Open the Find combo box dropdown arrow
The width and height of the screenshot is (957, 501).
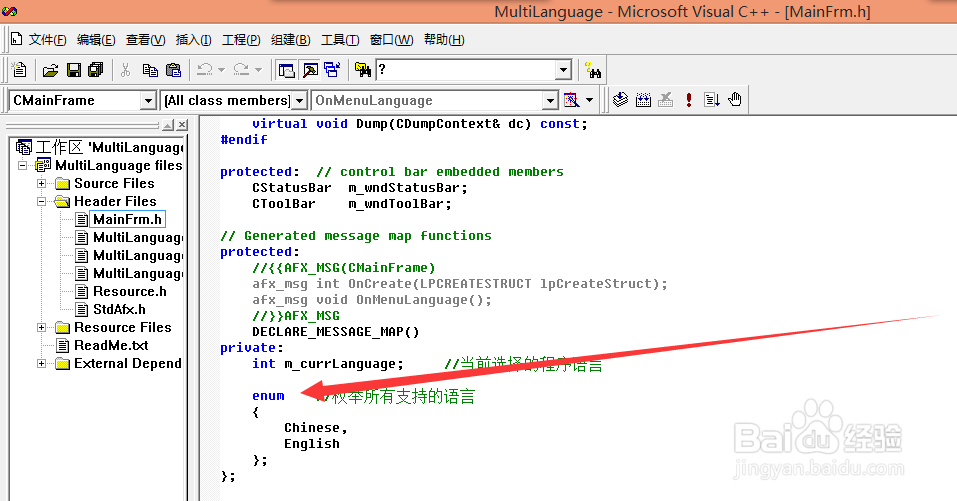click(x=563, y=70)
